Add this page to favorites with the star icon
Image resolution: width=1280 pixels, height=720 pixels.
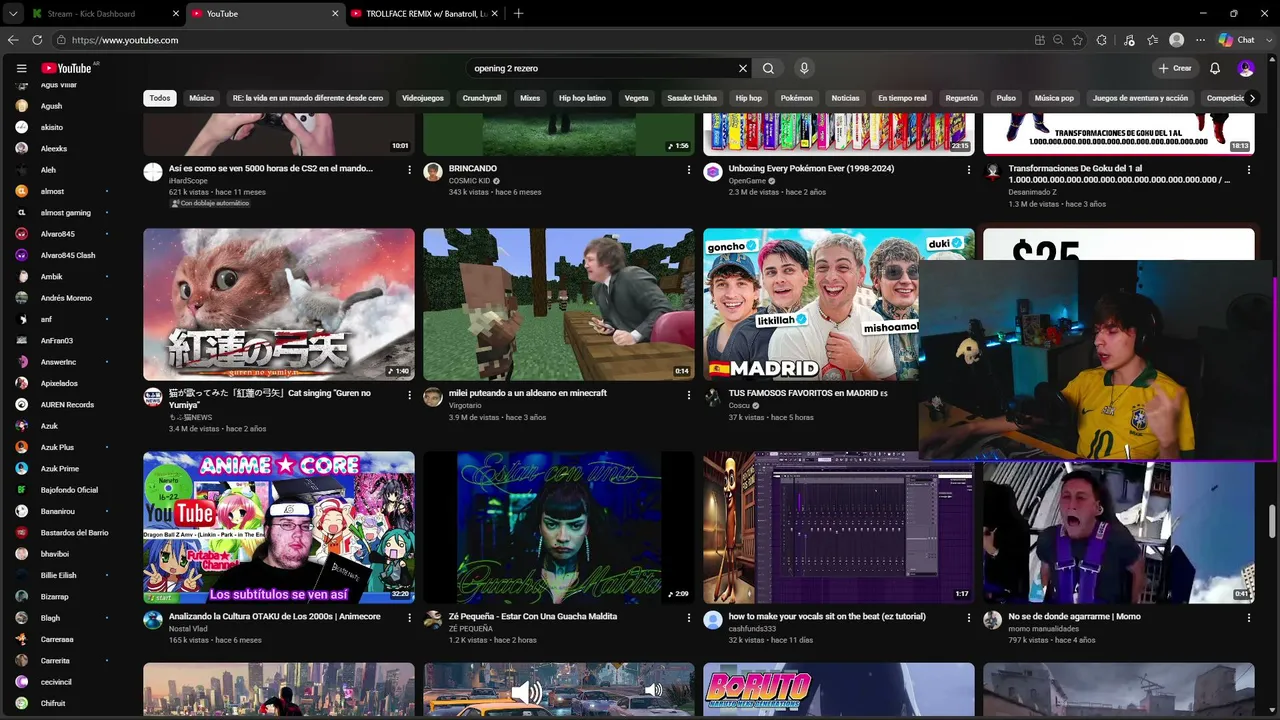pyautogui.click(x=1077, y=40)
